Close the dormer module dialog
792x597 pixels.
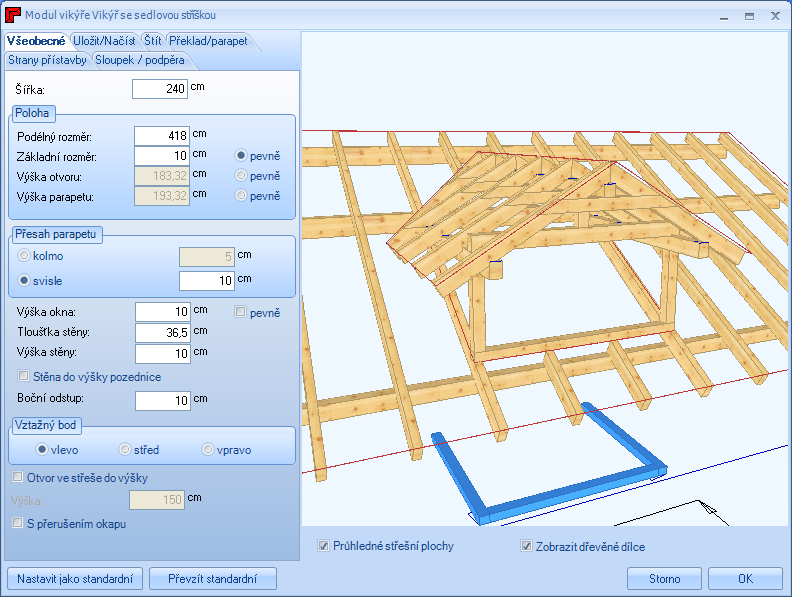[775, 16]
